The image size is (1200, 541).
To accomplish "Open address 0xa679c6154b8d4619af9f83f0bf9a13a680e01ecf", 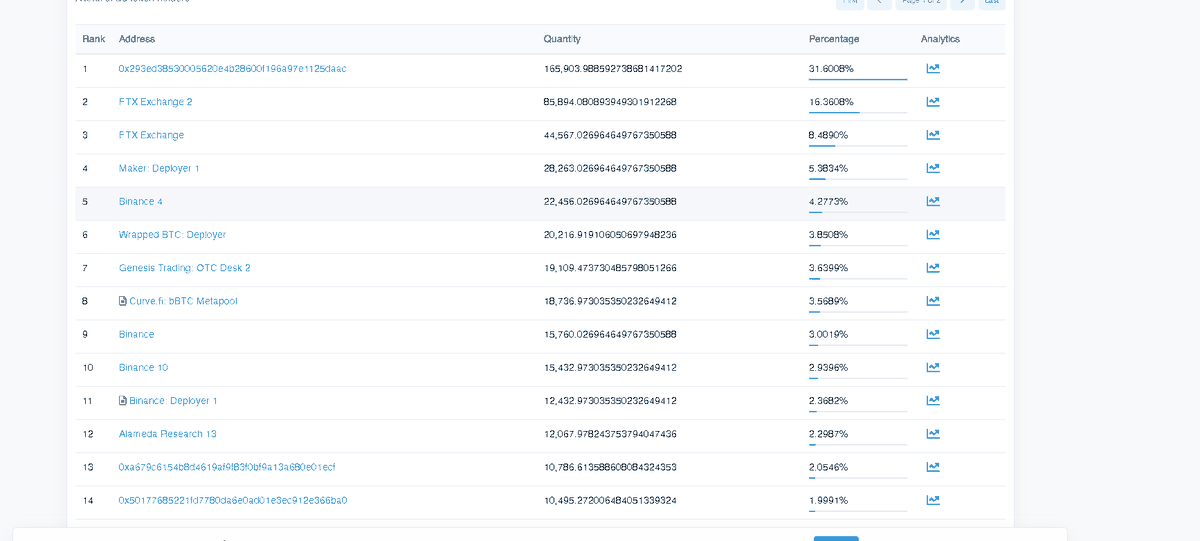I will click(x=227, y=467).
